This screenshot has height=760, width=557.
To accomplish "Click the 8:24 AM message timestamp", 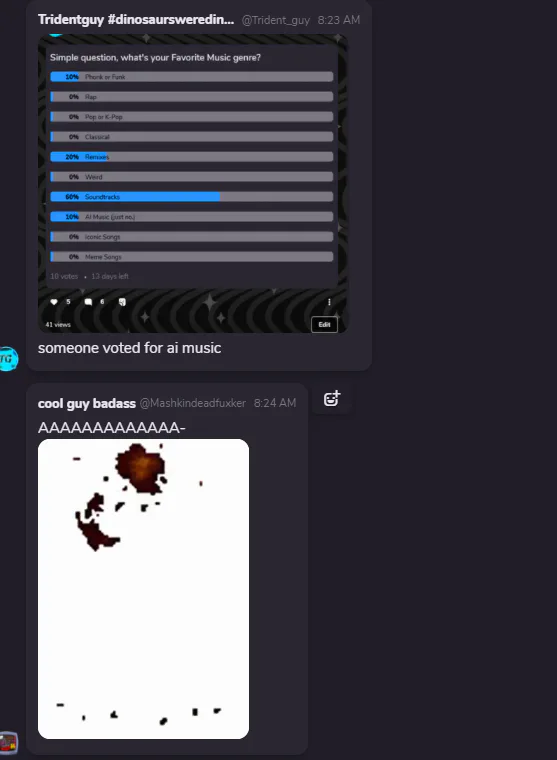I will click(x=275, y=403).
